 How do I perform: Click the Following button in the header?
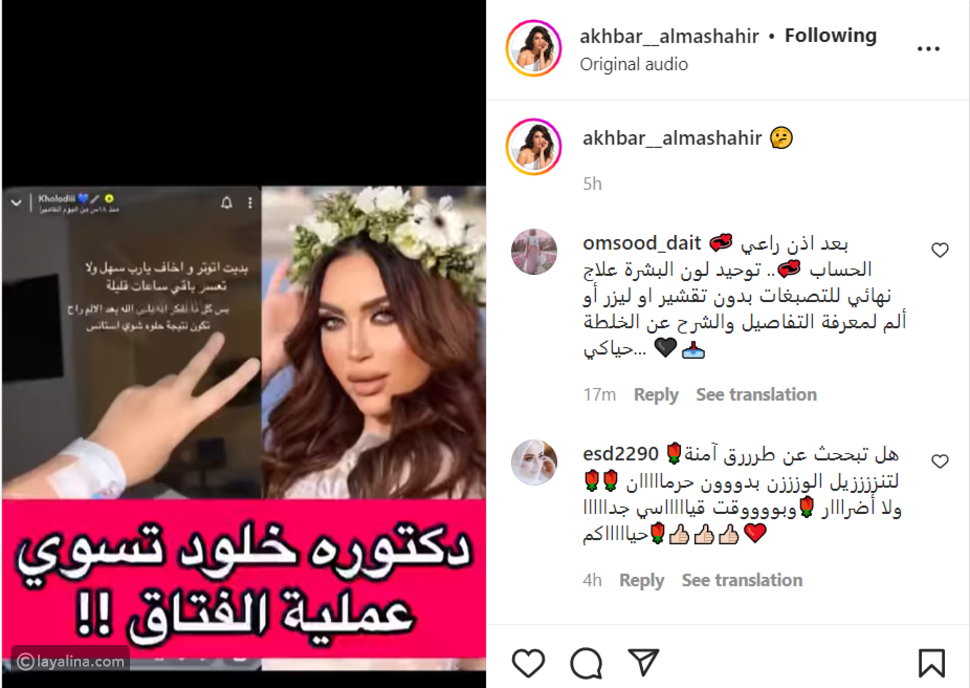[x=830, y=35]
